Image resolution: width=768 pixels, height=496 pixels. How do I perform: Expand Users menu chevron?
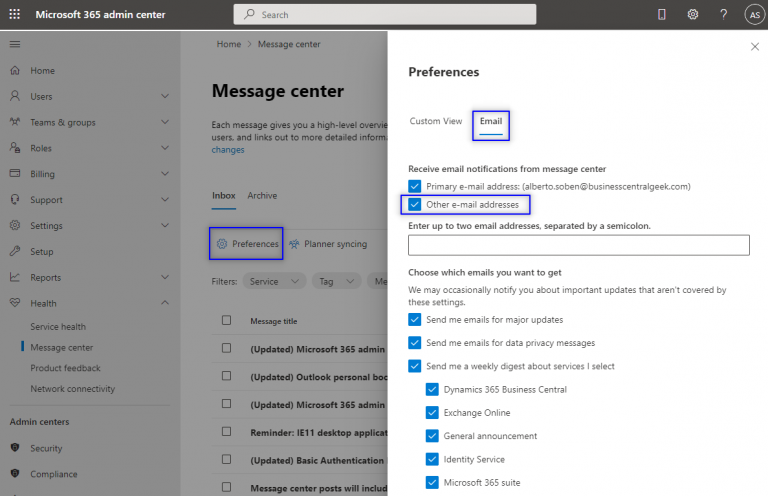(165, 96)
